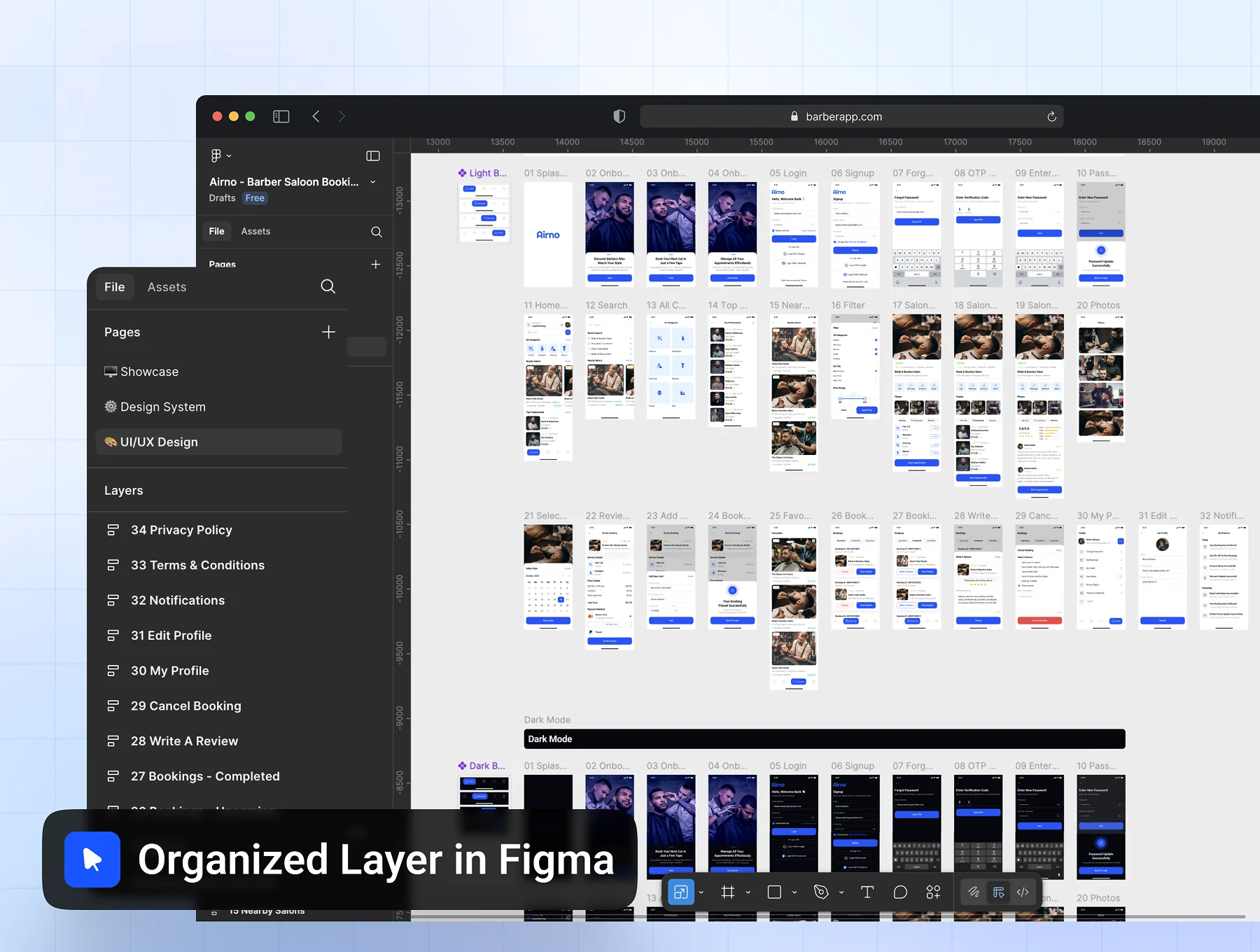
Task: Select the Text tool
Action: (x=867, y=892)
